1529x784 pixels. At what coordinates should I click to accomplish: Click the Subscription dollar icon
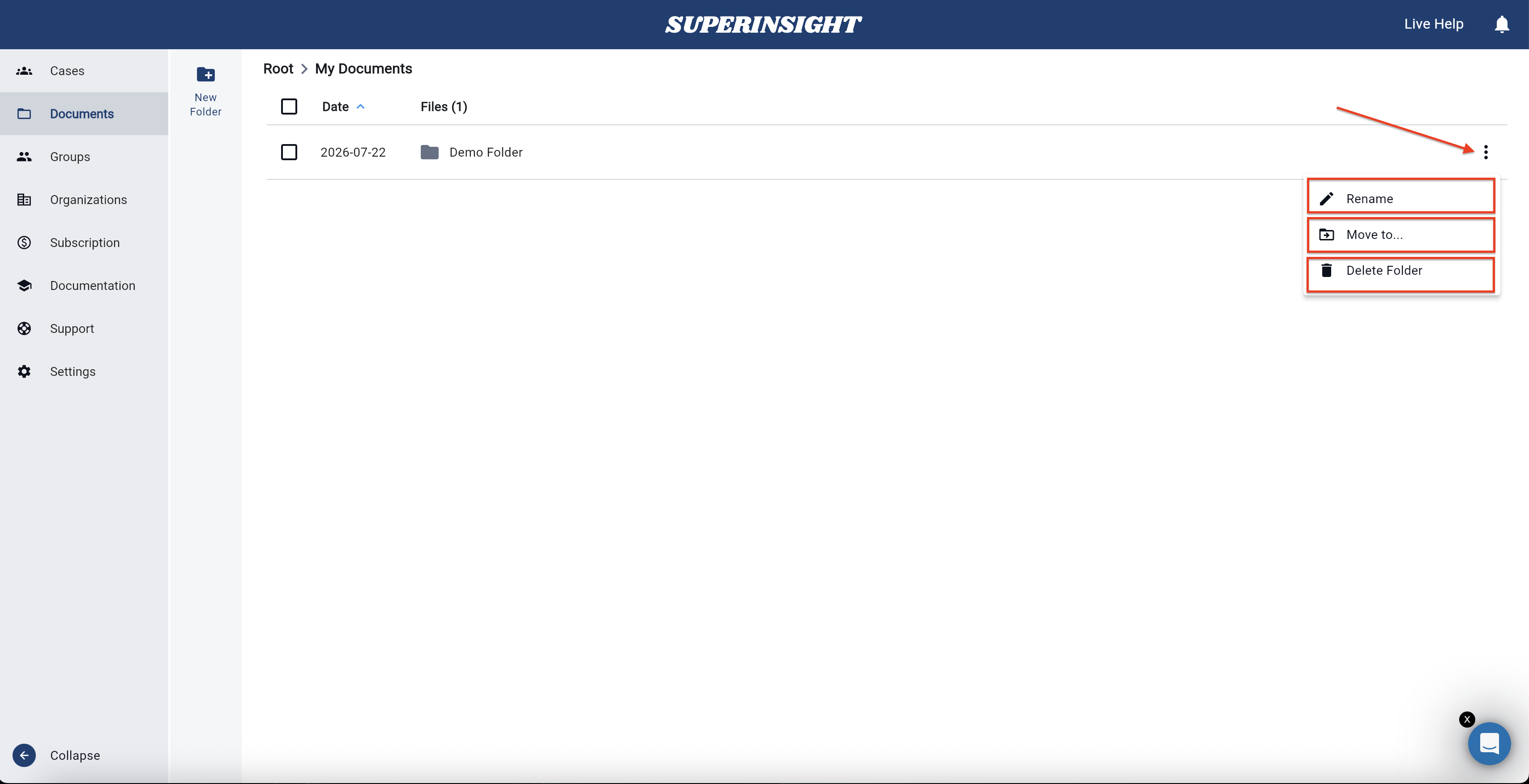[x=24, y=243]
